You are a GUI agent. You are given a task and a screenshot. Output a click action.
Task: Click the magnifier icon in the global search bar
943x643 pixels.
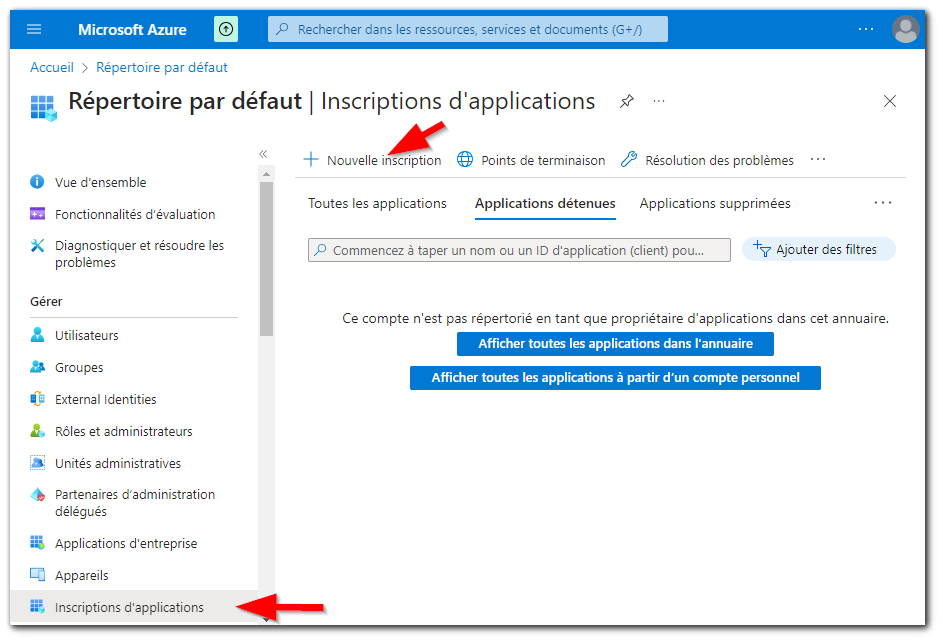tap(282, 29)
